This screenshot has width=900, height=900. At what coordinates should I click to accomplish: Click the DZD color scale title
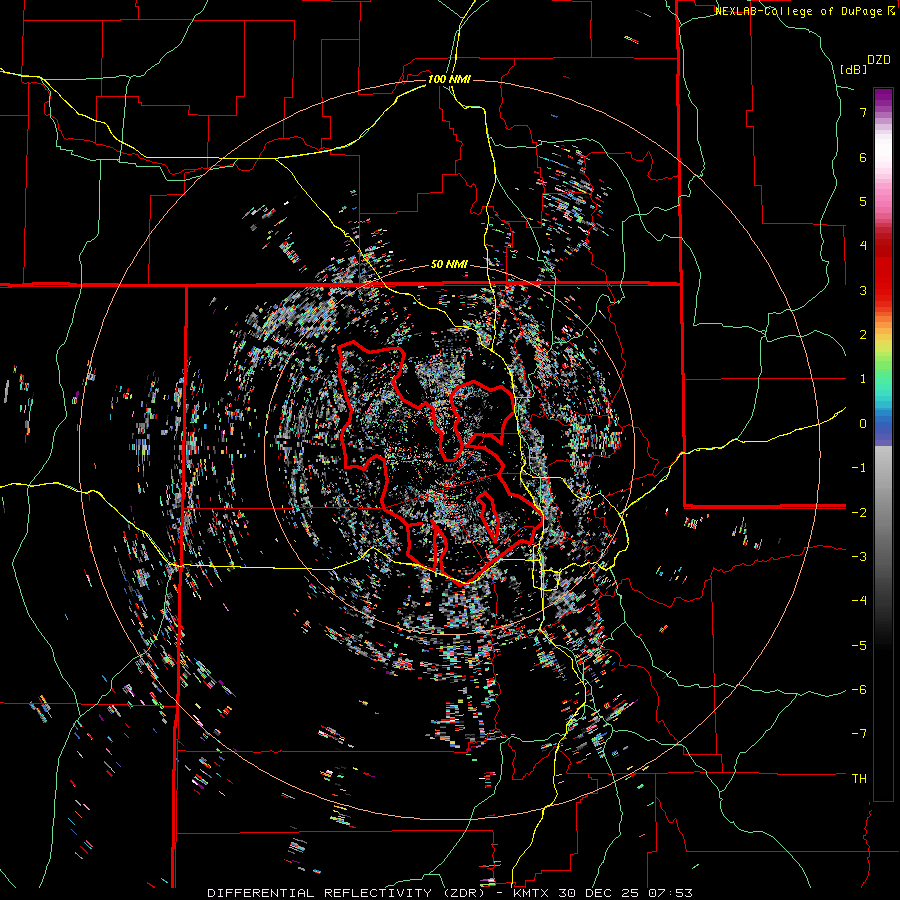pyautogui.click(x=879, y=60)
